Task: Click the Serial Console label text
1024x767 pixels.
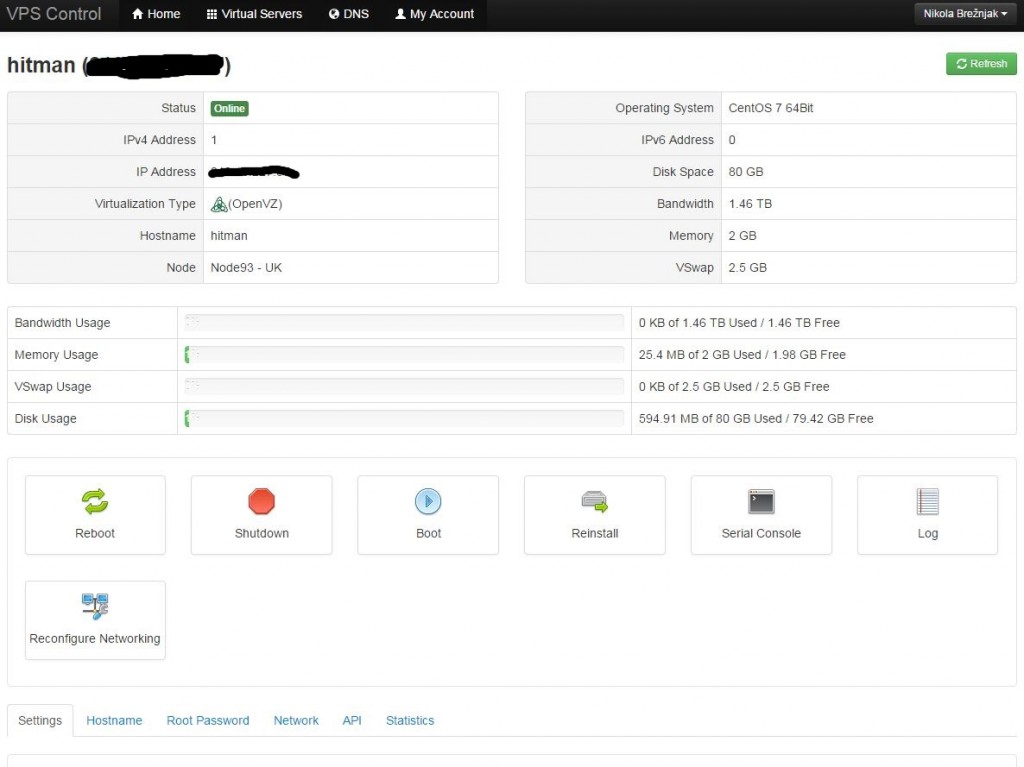Action: (x=761, y=533)
